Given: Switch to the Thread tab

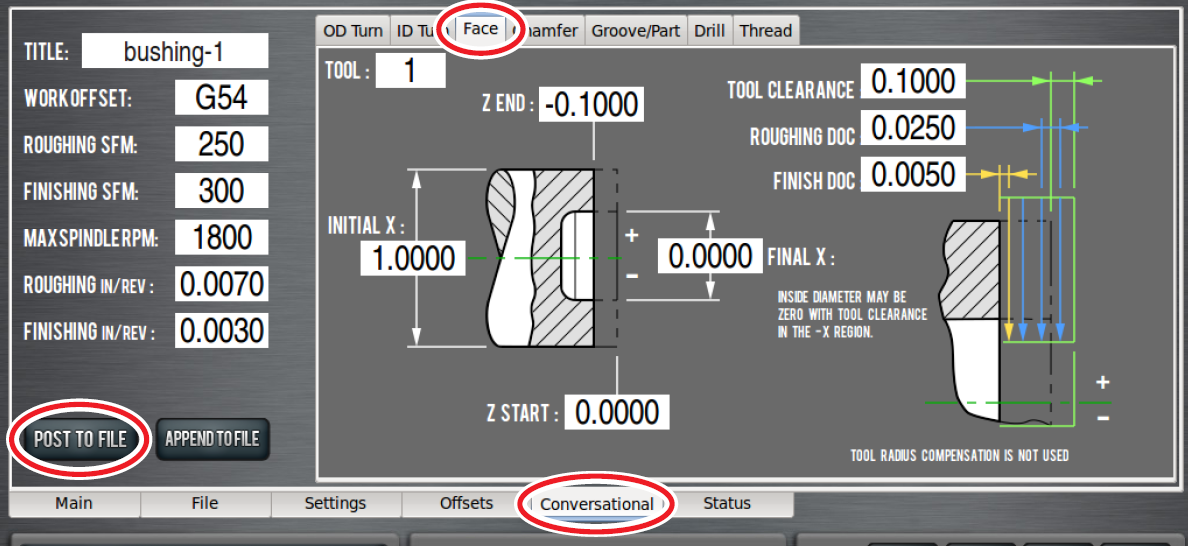Looking at the screenshot, I should click(x=765, y=31).
